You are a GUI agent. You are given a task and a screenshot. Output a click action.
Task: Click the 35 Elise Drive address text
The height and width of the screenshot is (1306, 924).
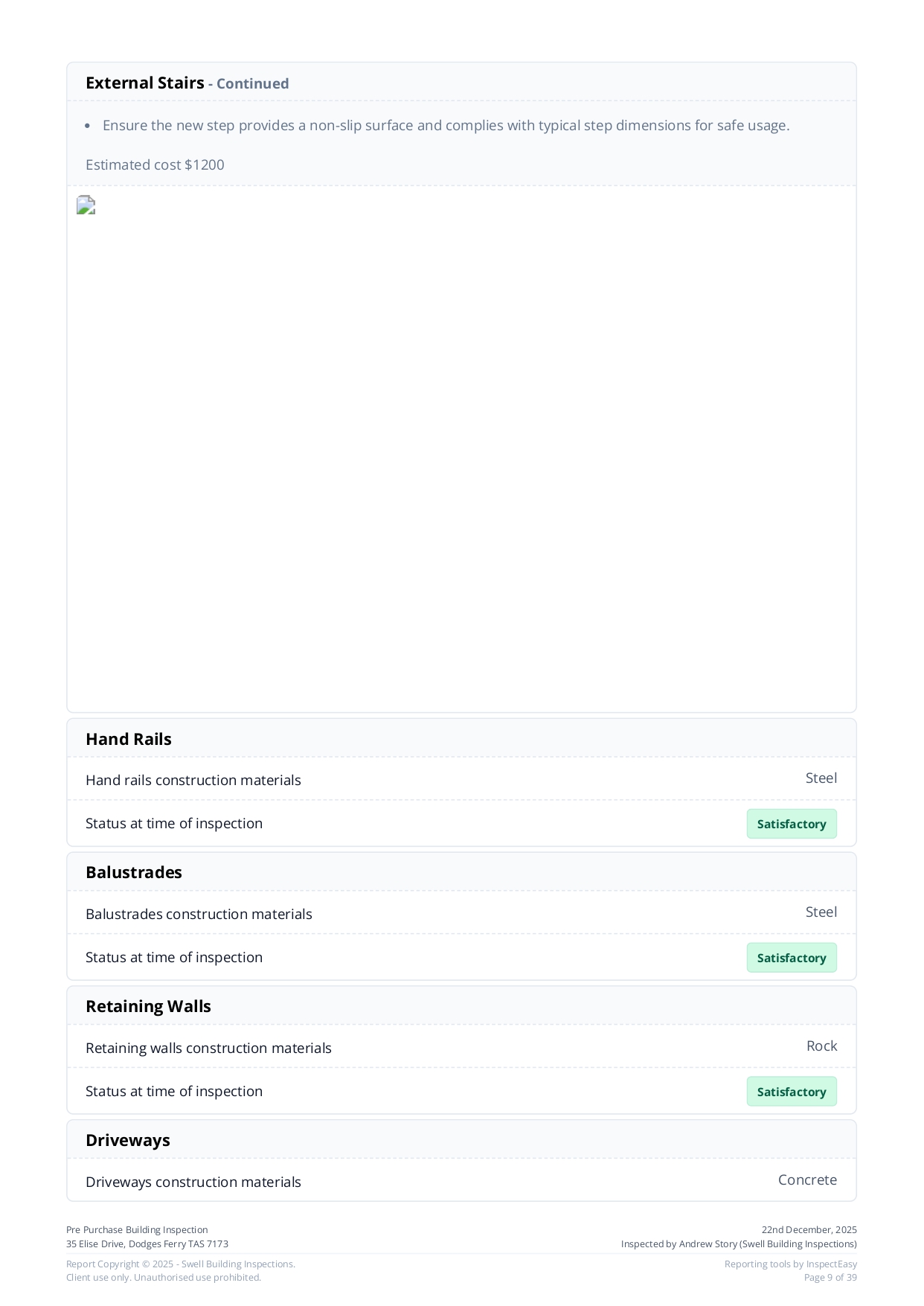[x=147, y=1243]
